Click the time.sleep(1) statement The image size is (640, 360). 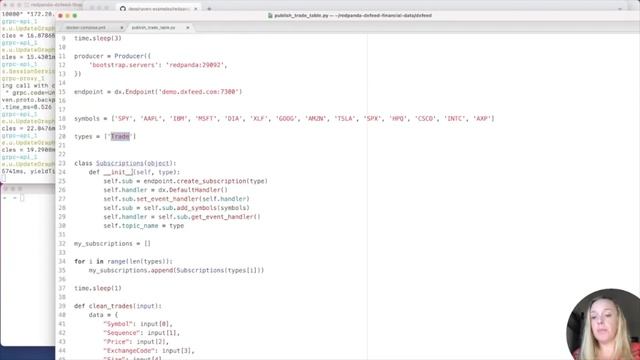(98, 289)
